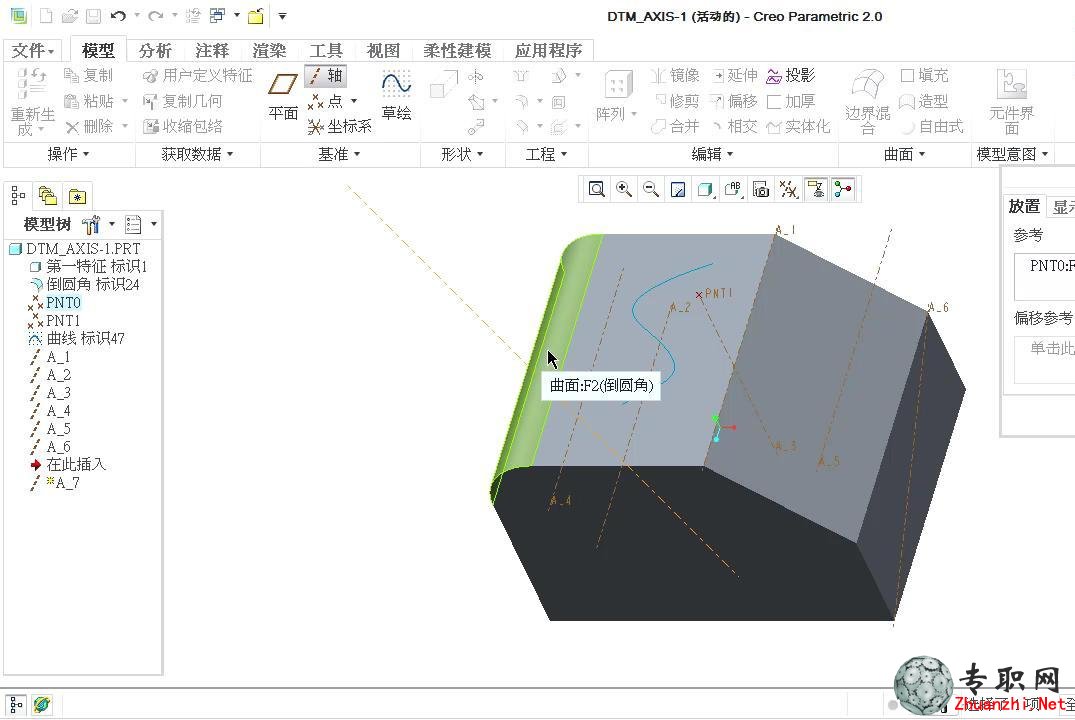Click the Repaint icon in view toolbar
The width and height of the screenshot is (1075, 720).
click(x=678, y=189)
